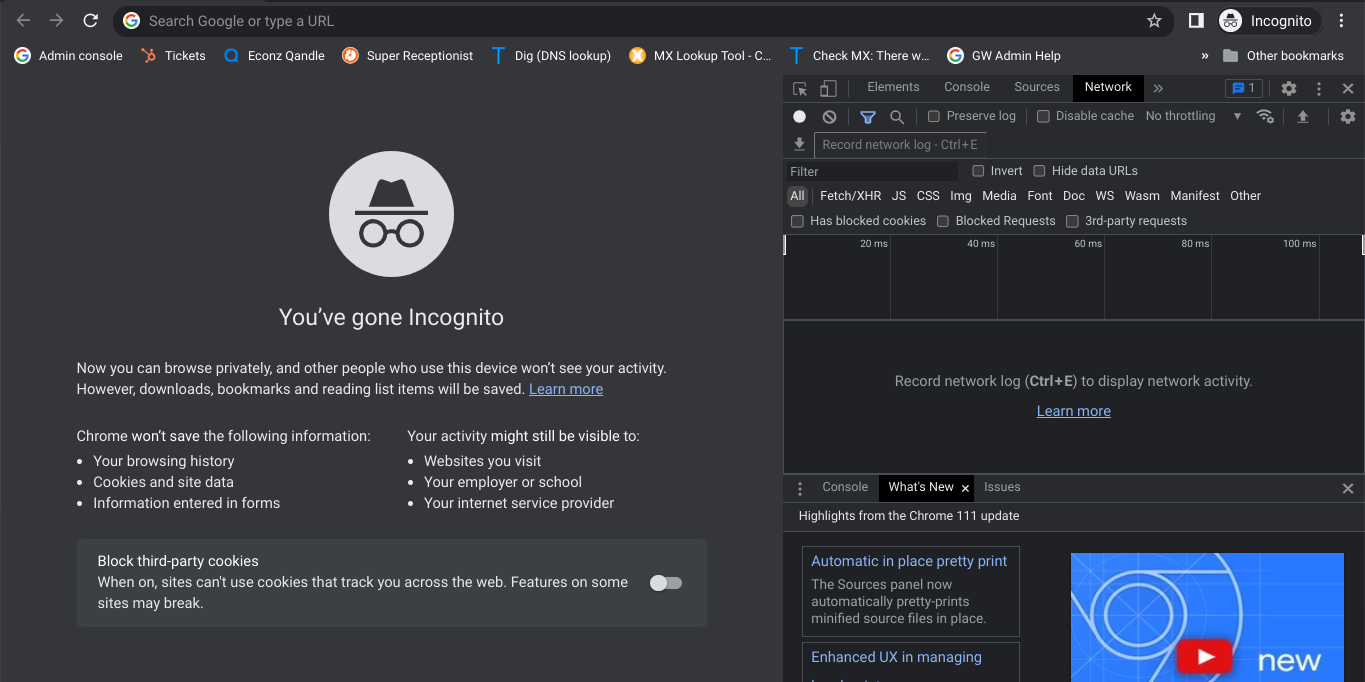Select the Network tab
Image resolution: width=1365 pixels, height=682 pixels.
click(1108, 87)
